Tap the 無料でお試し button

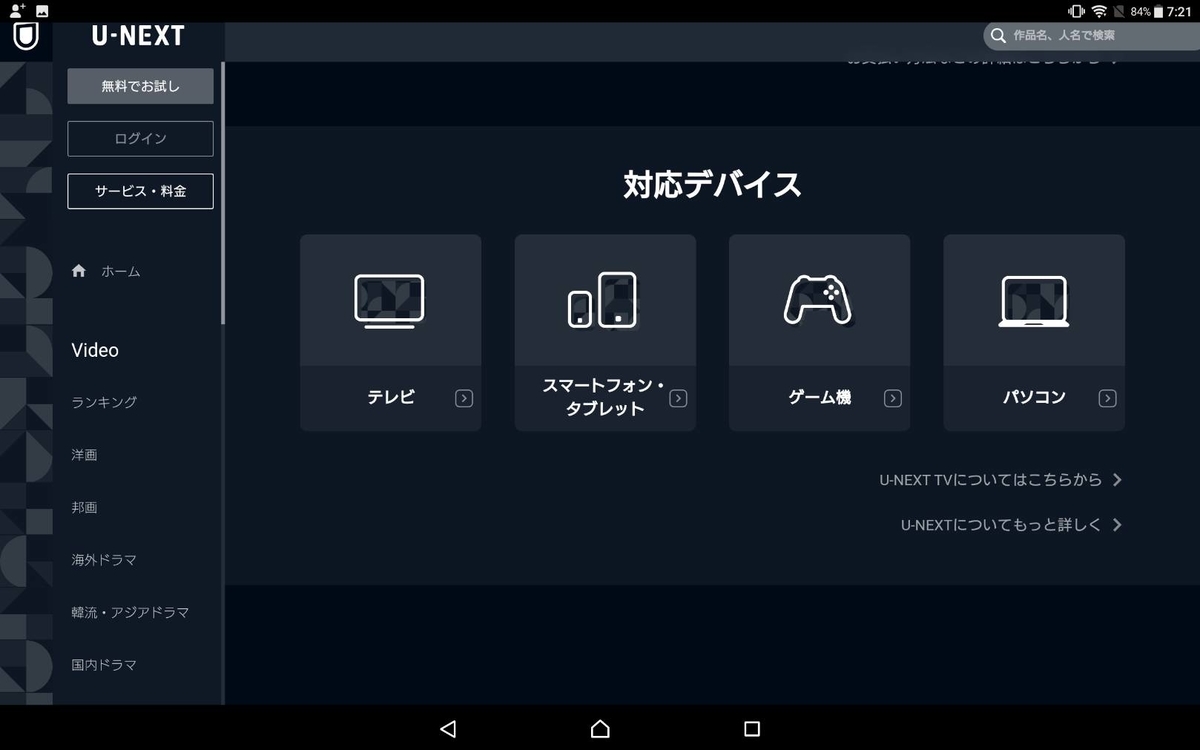[x=140, y=86]
